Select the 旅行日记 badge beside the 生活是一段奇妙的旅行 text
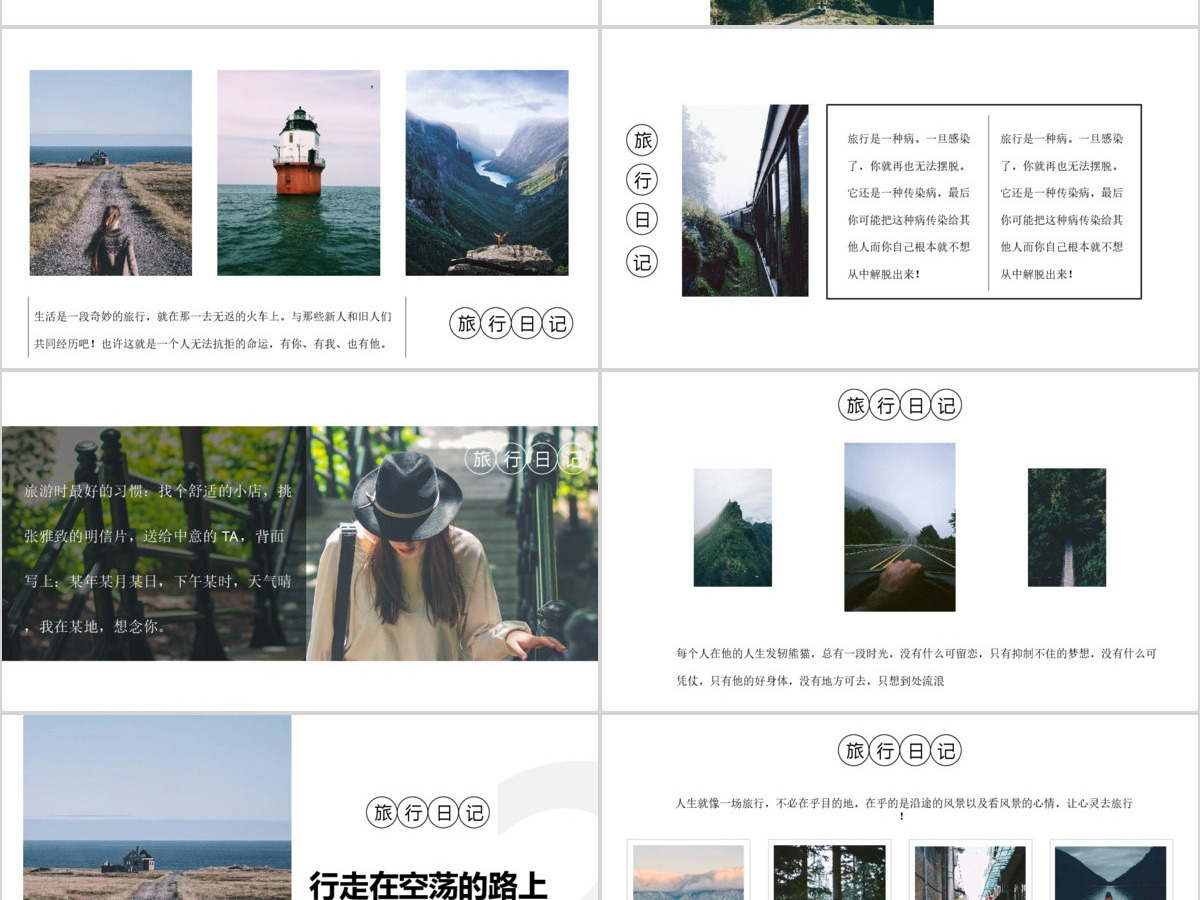The width and height of the screenshot is (1200, 900). pyautogui.click(x=511, y=323)
